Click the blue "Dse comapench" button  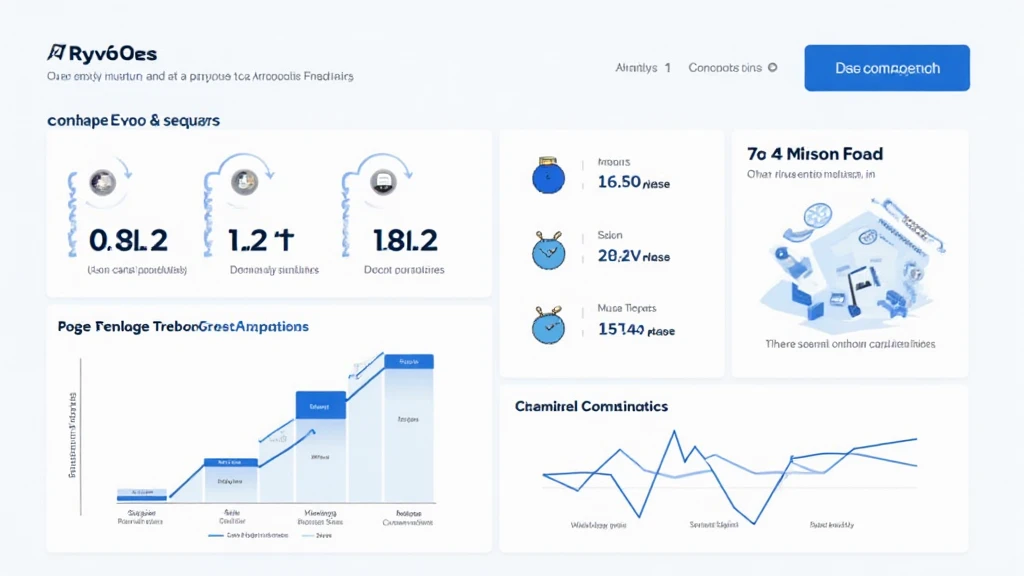[887, 68]
